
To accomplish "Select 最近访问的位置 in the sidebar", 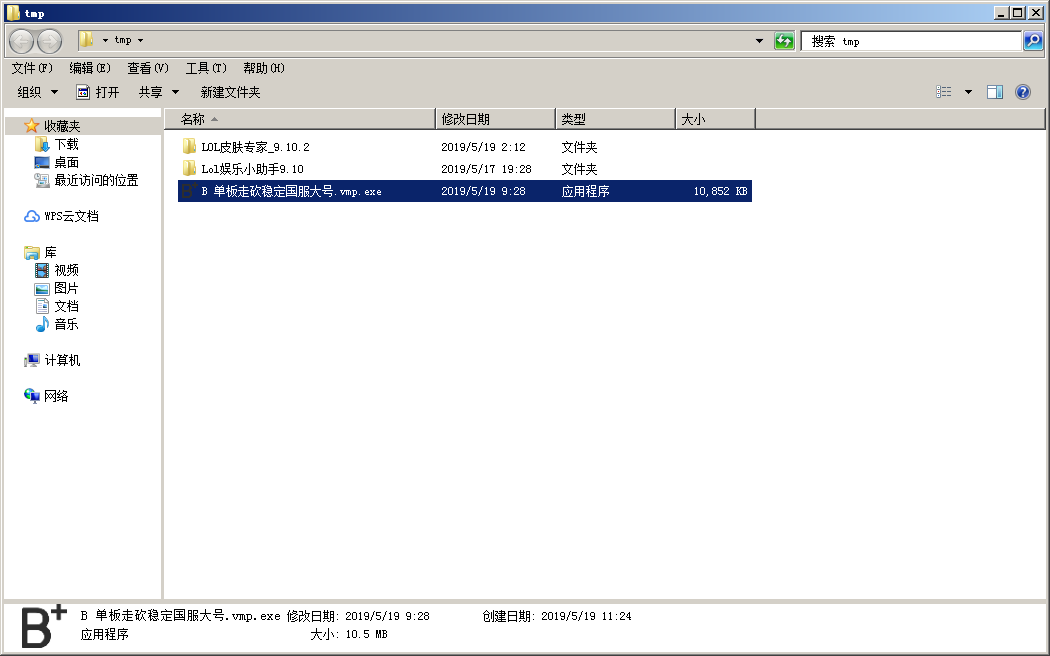I will click(x=96, y=180).
